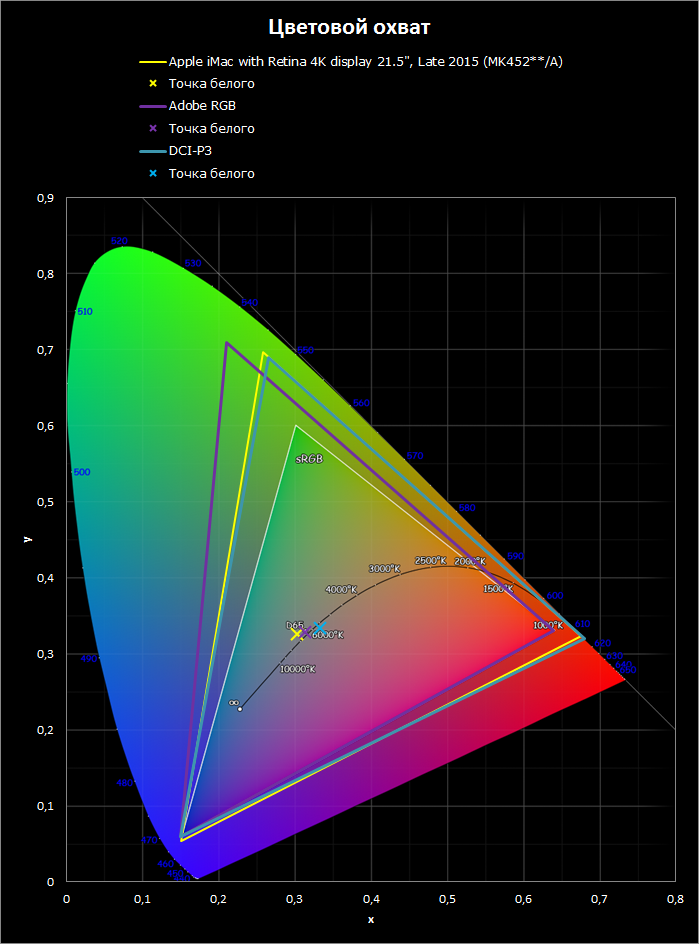Click the 10000°K color temperature label

click(x=297, y=669)
